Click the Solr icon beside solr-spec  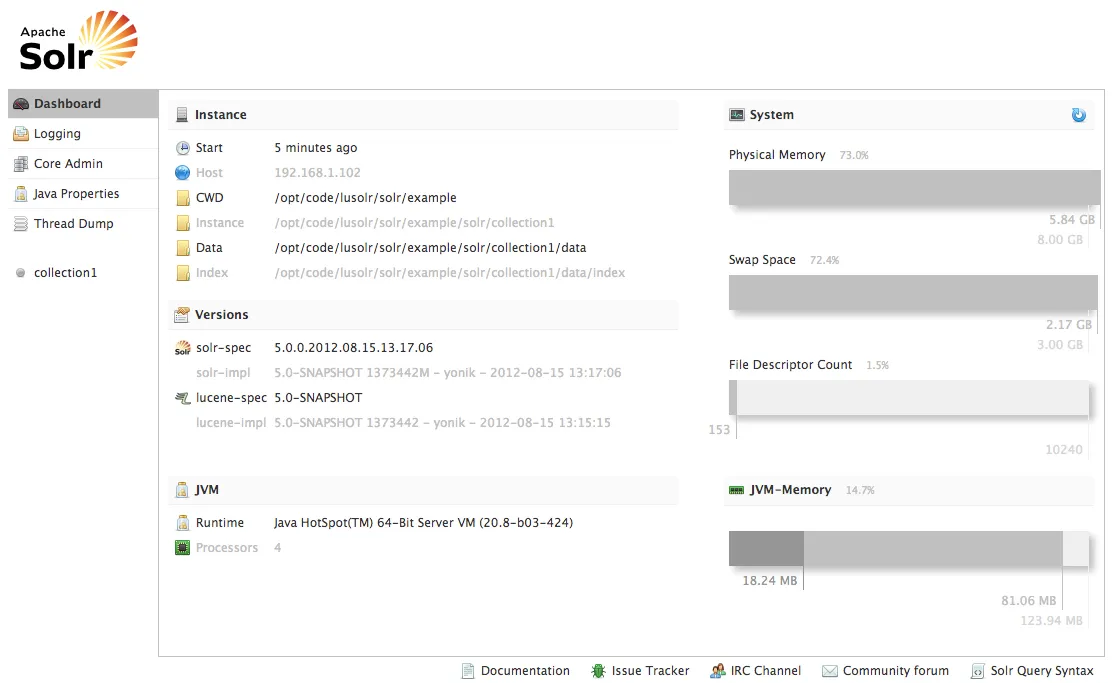[182, 348]
